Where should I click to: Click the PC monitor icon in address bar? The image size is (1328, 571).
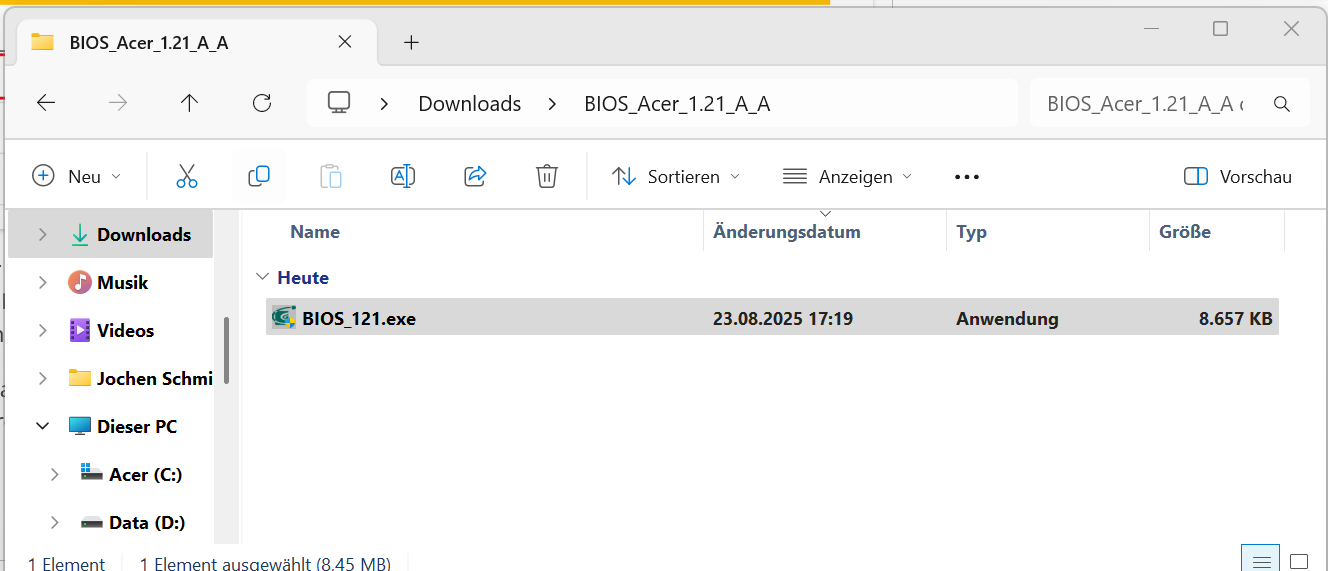point(339,103)
